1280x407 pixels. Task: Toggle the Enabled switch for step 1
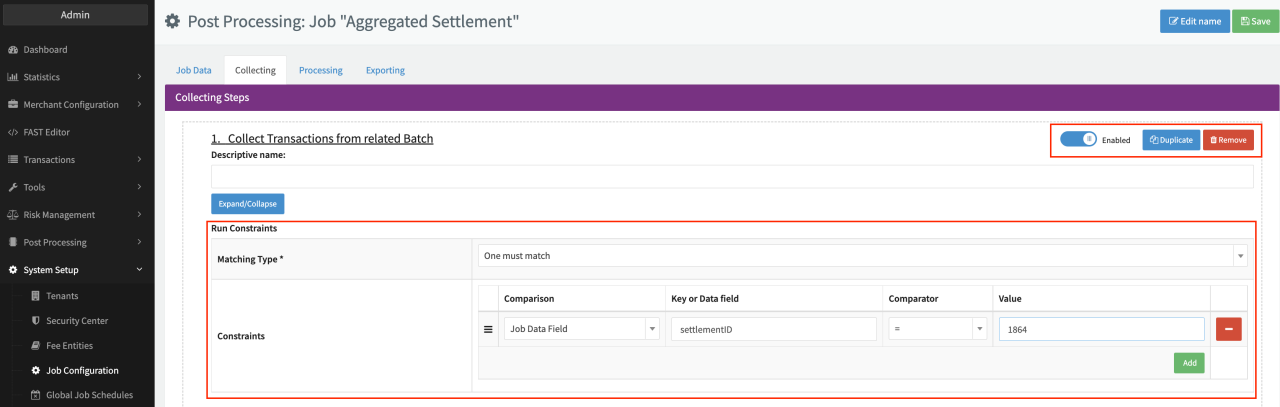click(x=1079, y=140)
